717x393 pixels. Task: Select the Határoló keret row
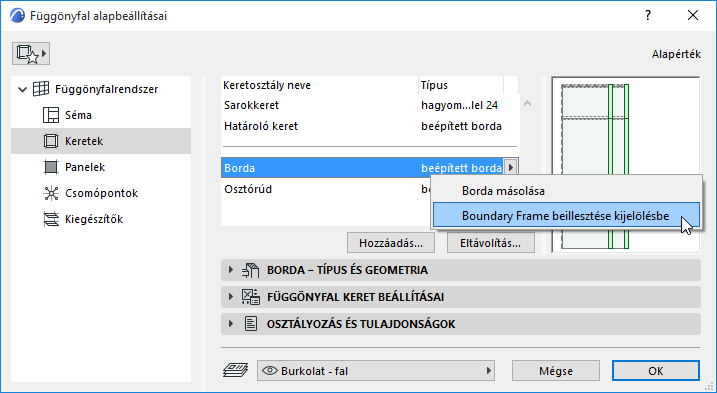[x=370, y=126]
